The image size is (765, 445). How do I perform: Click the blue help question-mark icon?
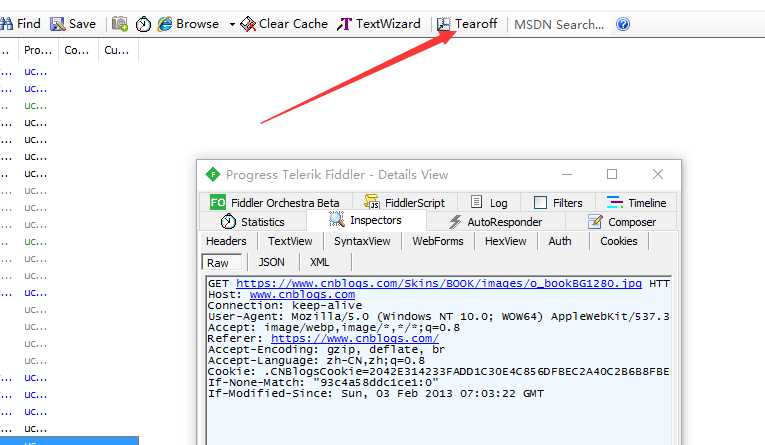pyautogui.click(x=623, y=24)
